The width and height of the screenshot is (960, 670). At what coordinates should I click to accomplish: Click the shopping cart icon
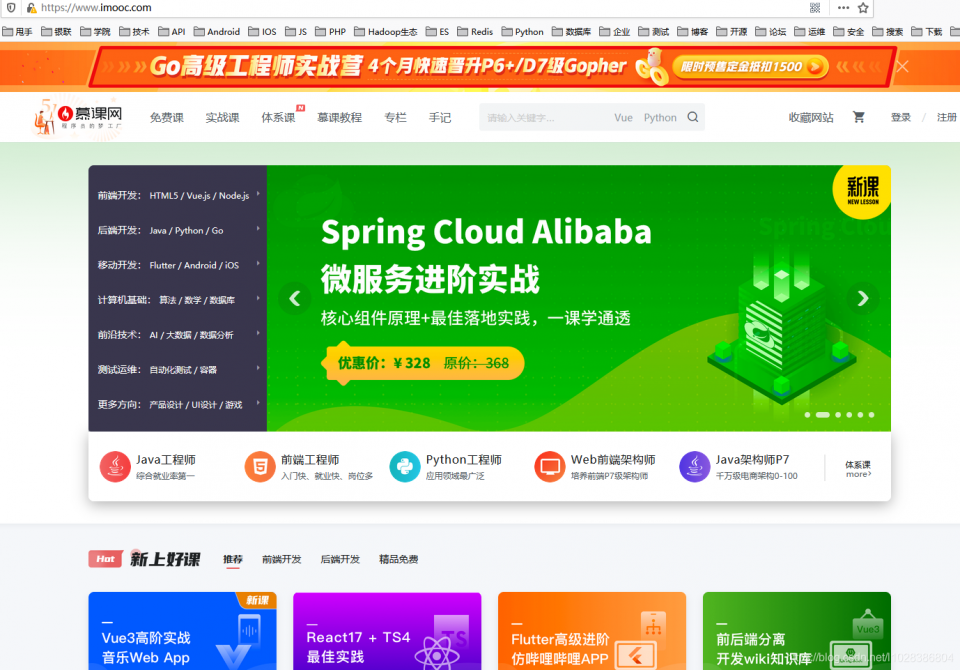pyautogui.click(x=858, y=117)
